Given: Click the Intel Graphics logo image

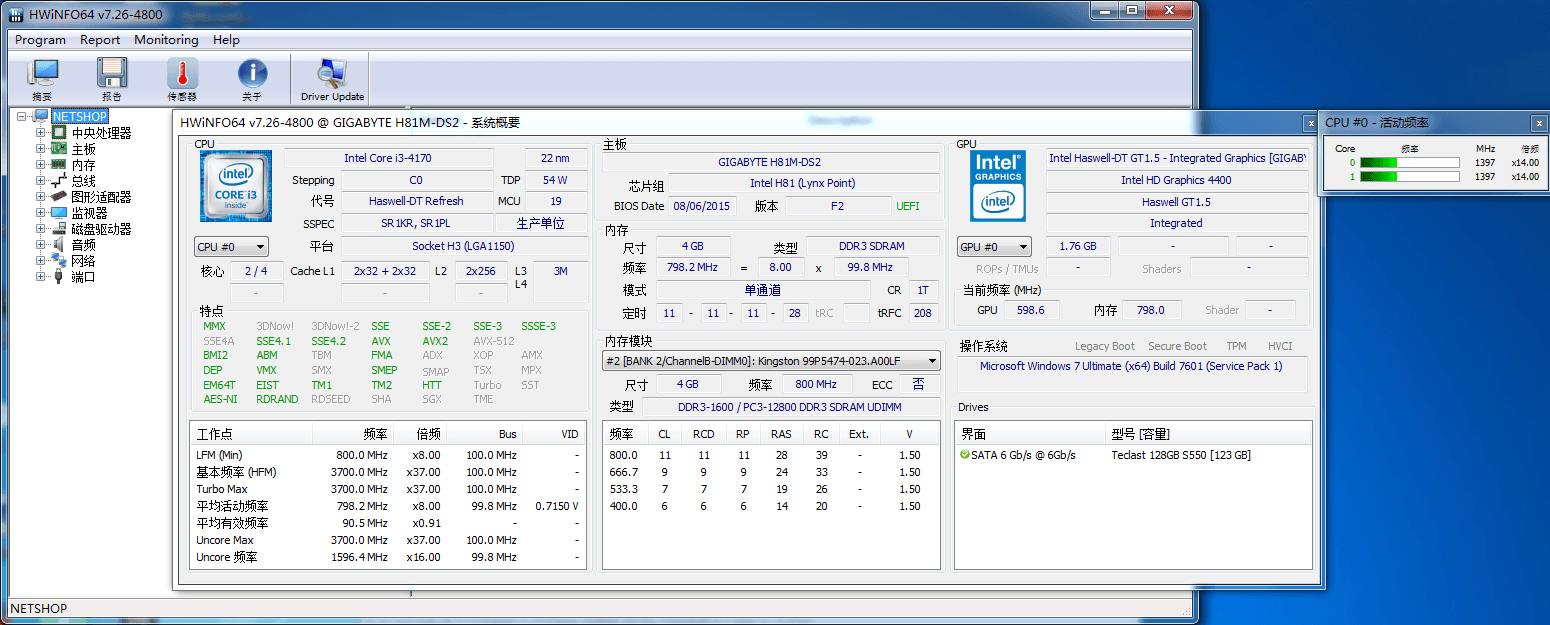Looking at the screenshot, I should (x=998, y=186).
